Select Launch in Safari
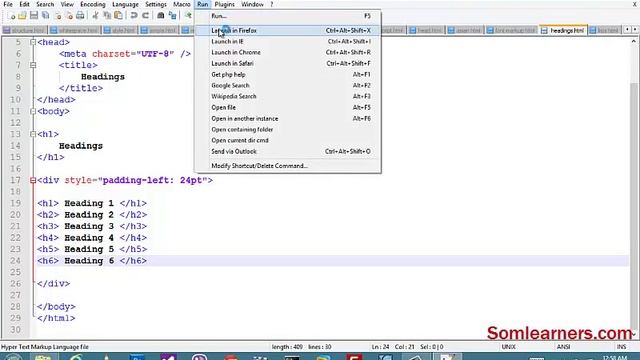The image size is (640, 360). pos(288,63)
